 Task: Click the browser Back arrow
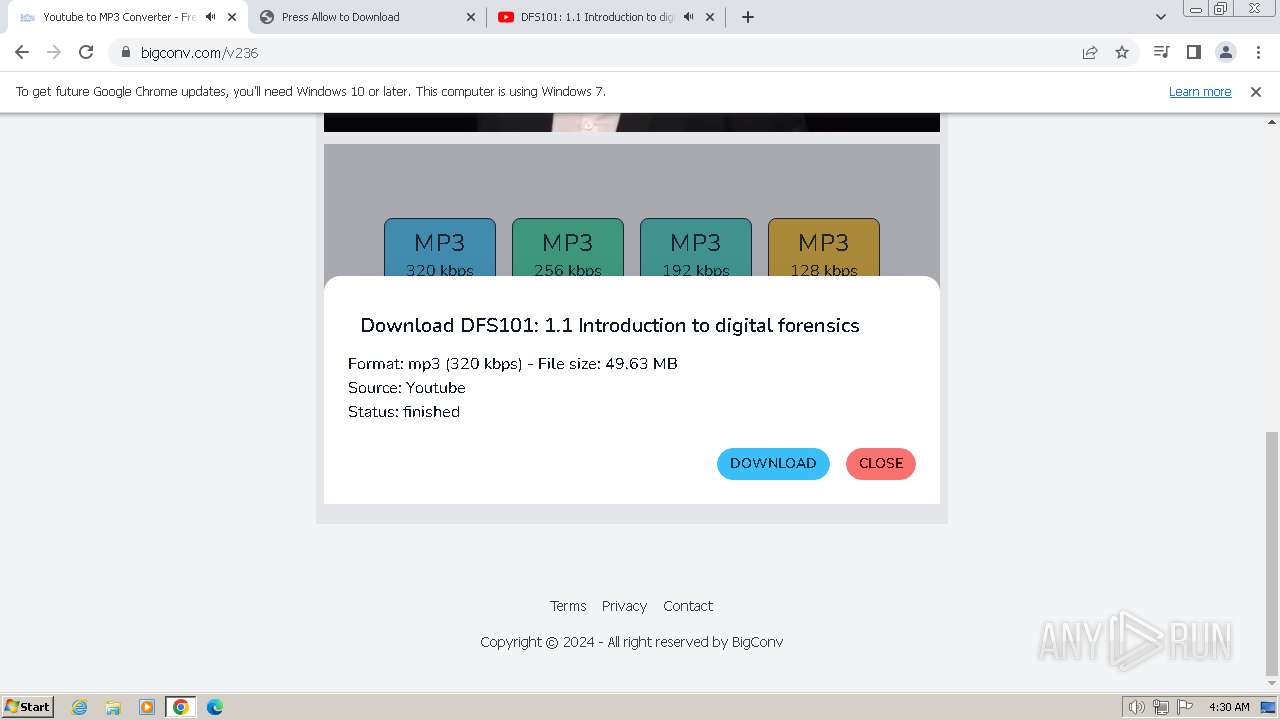tap(22, 52)
